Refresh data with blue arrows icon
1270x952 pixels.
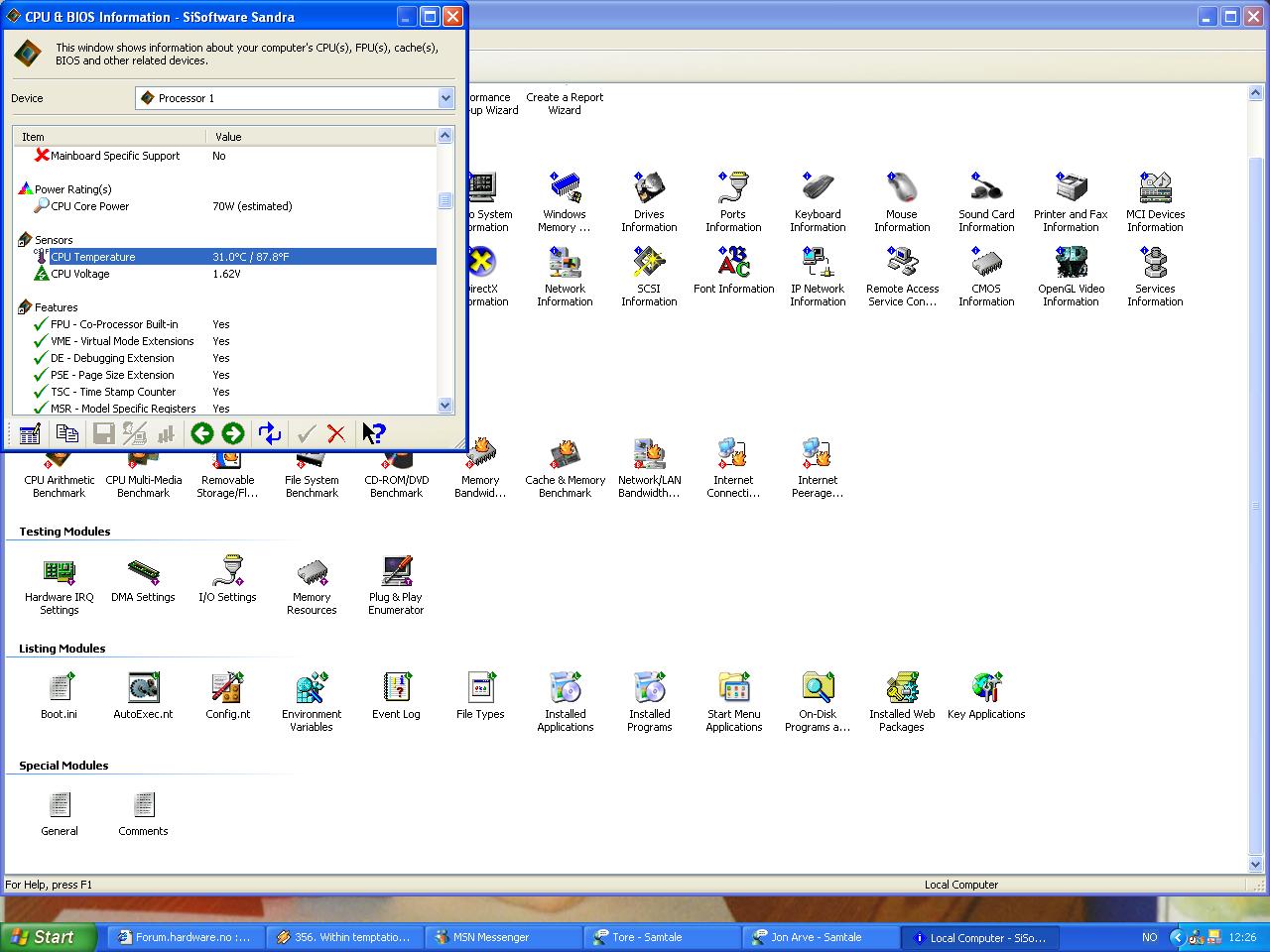coord(270,433)
